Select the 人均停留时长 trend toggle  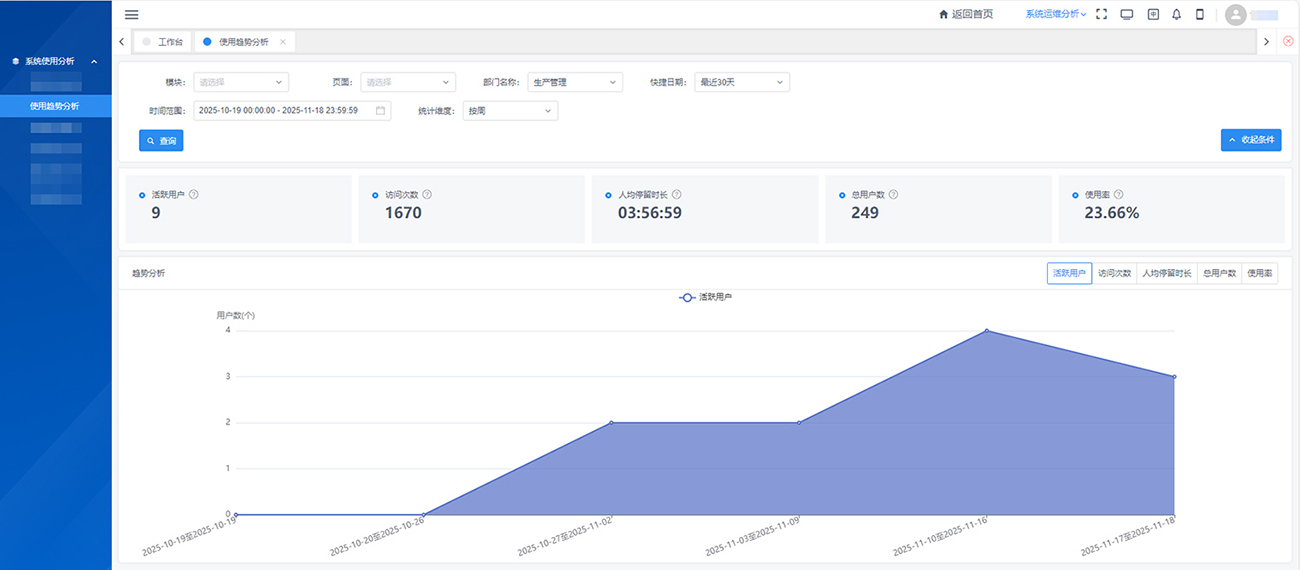(x=1167, y=273)
